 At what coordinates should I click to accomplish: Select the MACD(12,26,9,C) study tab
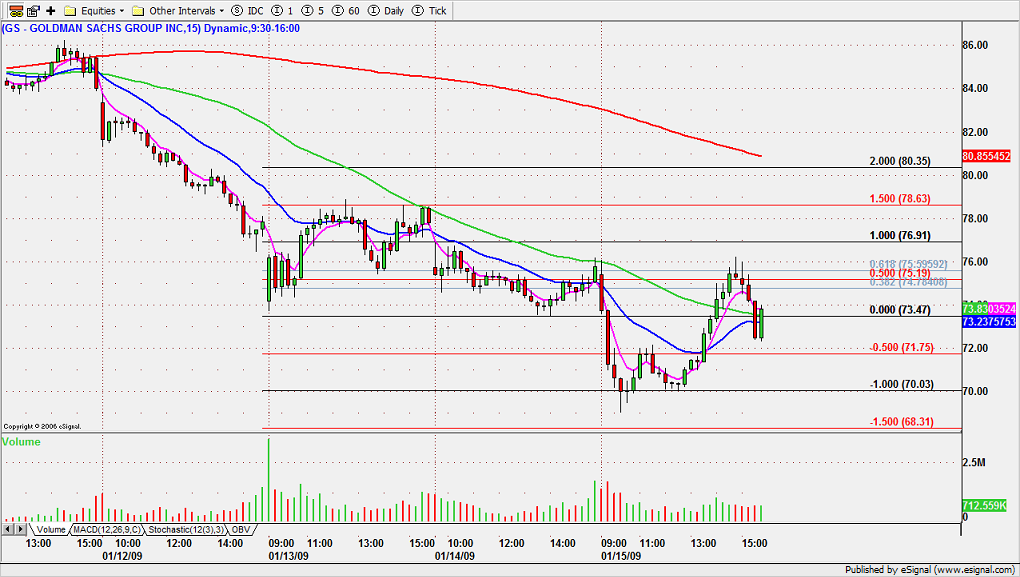tap(105, 530)
